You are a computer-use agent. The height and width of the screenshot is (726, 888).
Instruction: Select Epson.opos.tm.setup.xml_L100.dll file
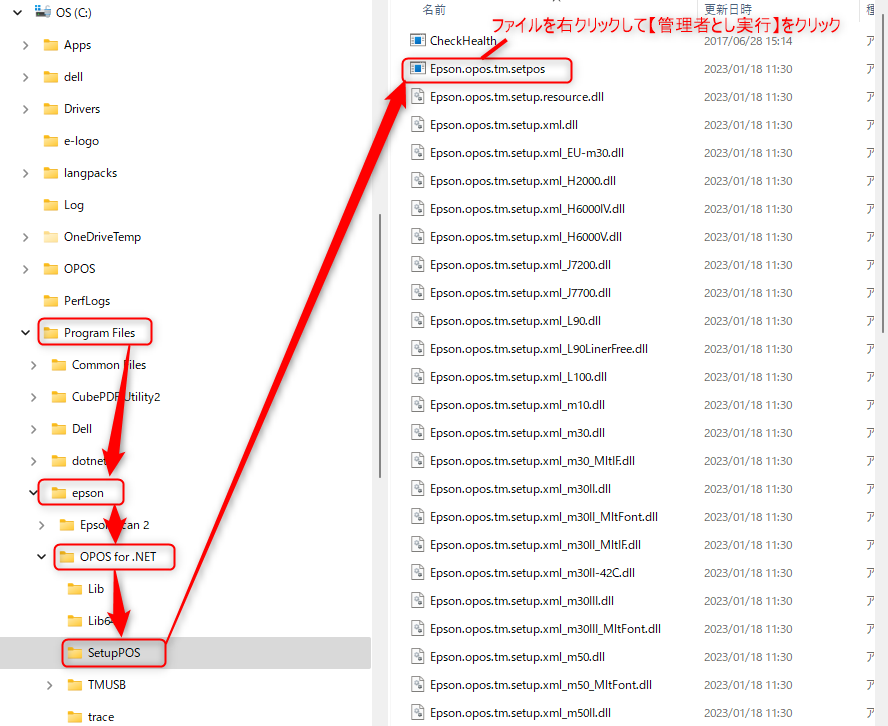point(518,377)
